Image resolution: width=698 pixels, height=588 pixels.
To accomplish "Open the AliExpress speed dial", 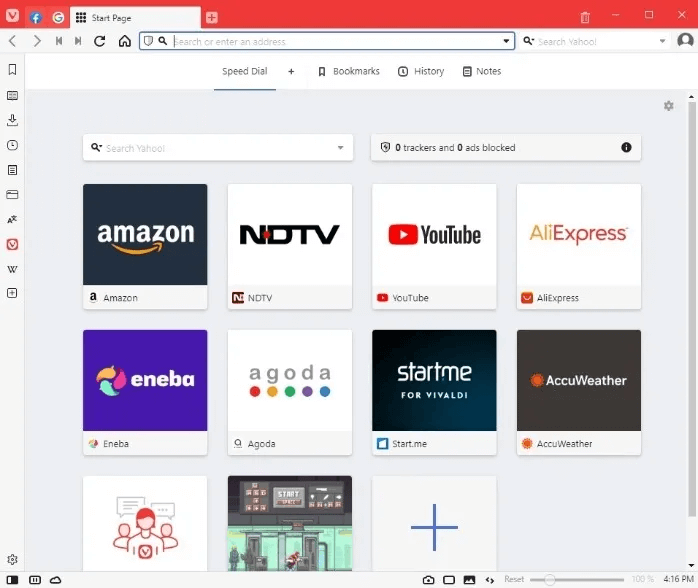I will pos(579,247).
